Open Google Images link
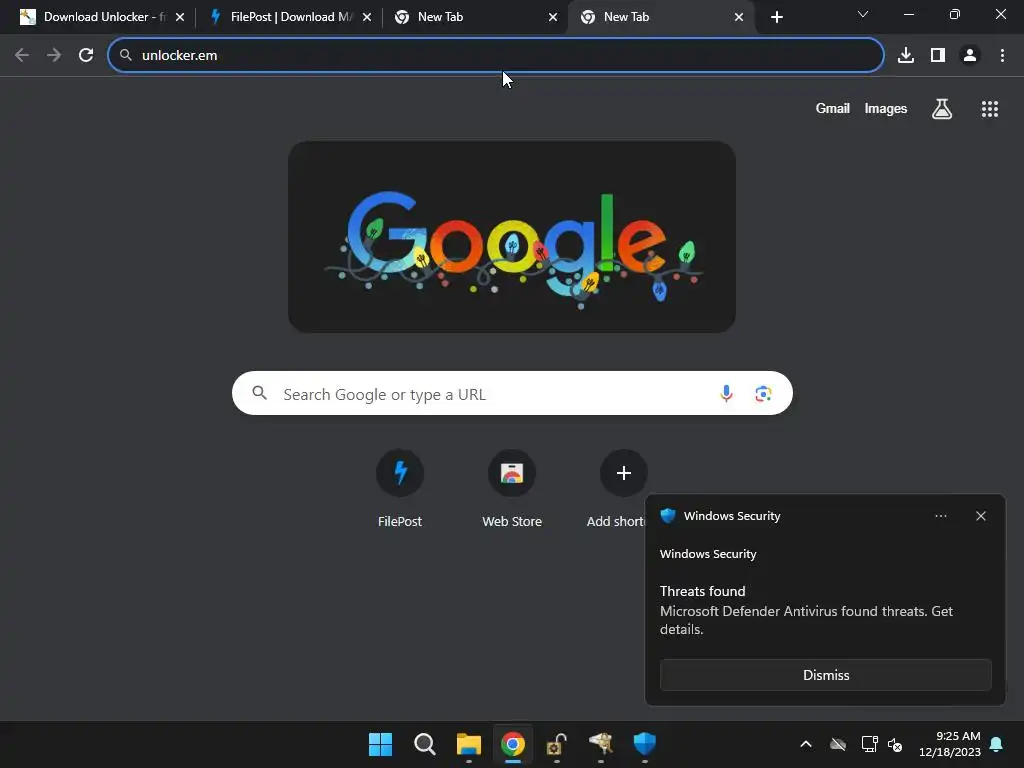The width and height of the screenshot is (1024, 768). [x=886, y=108]
